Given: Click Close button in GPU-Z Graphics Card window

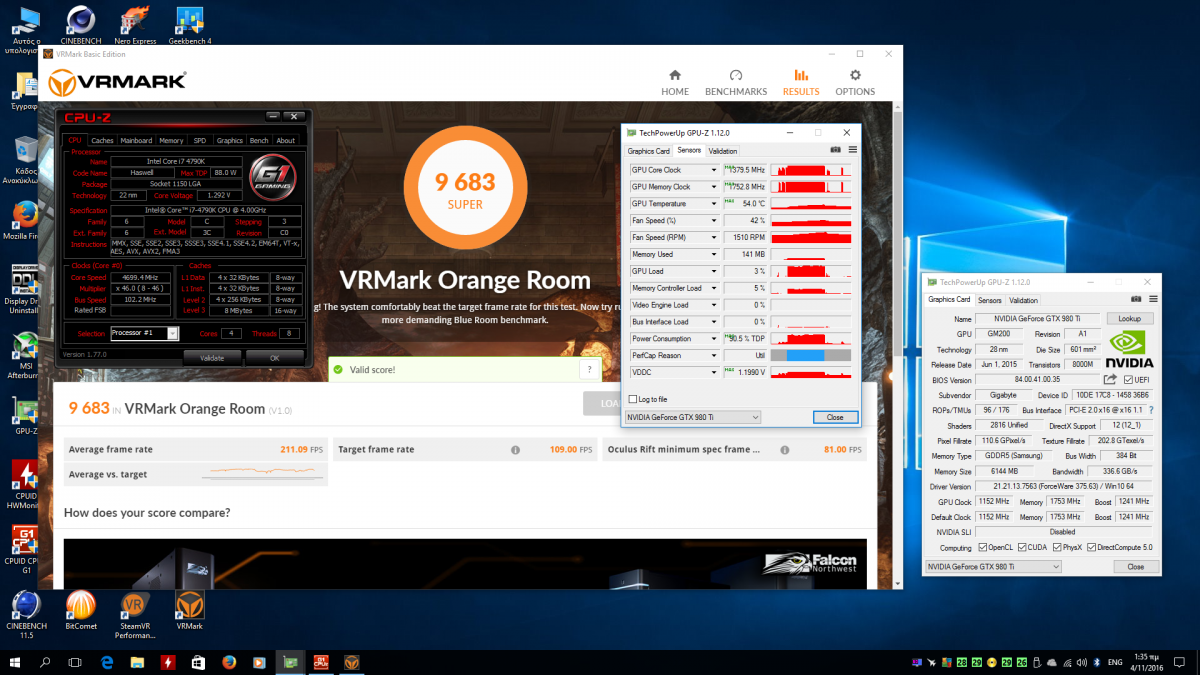Looking at the screenshot, I should coord(1135,566).
